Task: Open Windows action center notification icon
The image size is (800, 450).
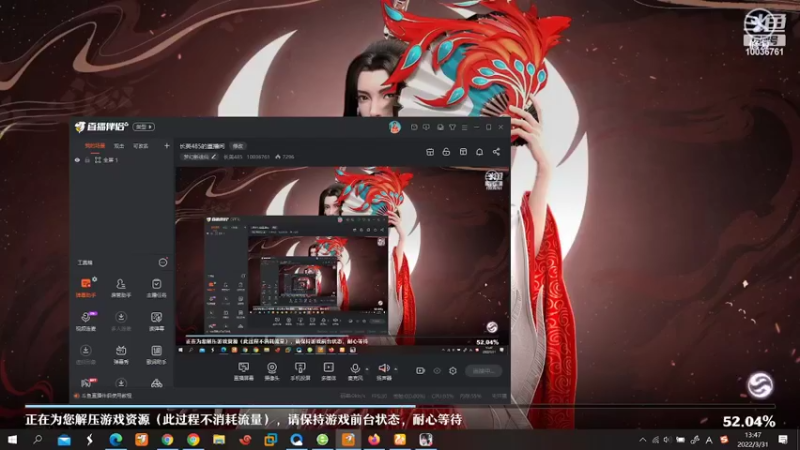Action: pyautogui.click(x=783, y=439)
